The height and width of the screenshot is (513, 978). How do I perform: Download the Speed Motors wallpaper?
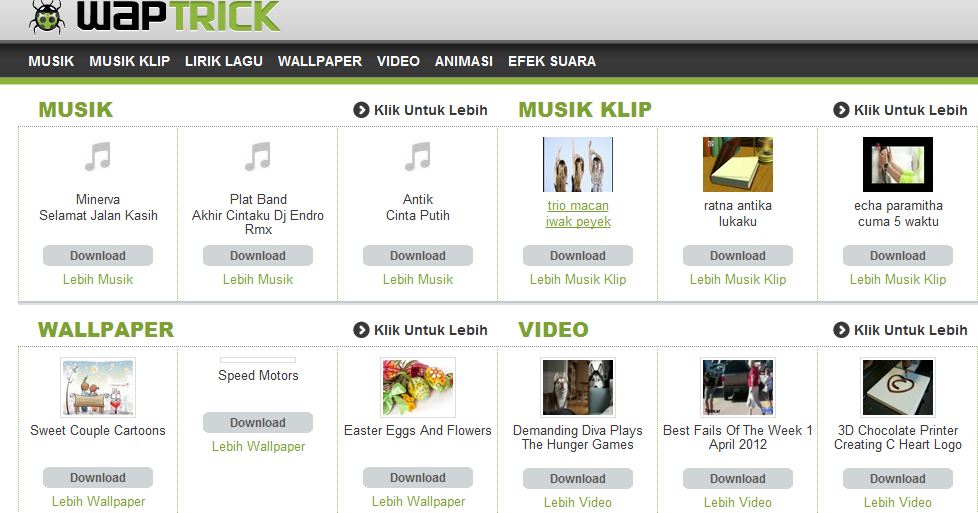[x=258, y=423]
